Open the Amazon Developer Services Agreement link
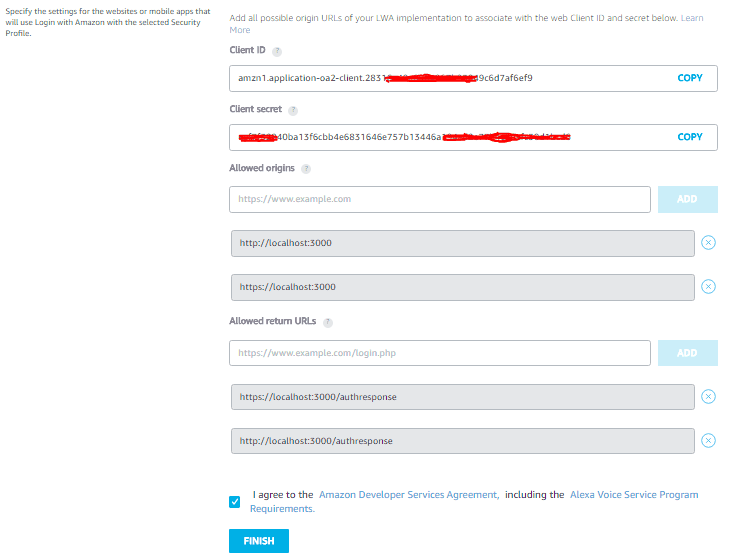 click(409, 494)
